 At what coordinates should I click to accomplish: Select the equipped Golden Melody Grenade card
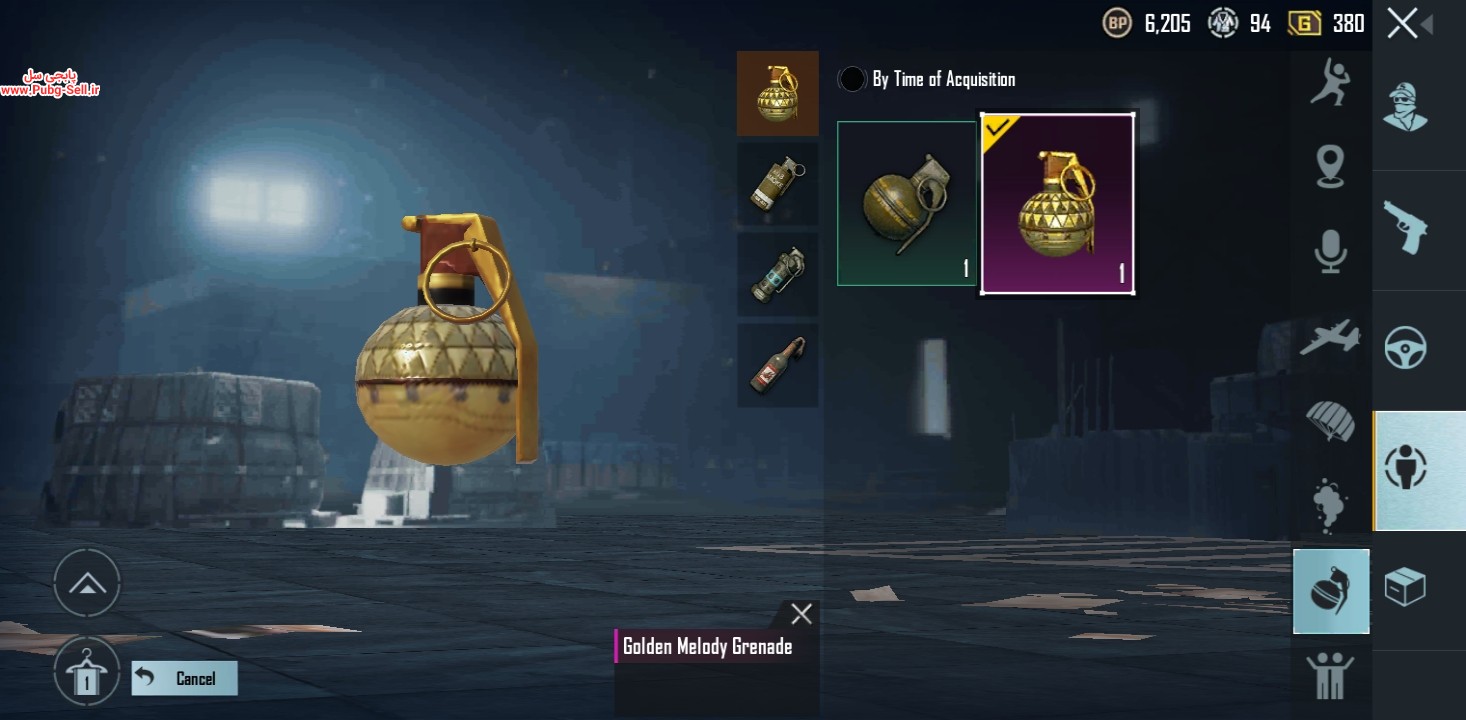[x=1057, y=204]
